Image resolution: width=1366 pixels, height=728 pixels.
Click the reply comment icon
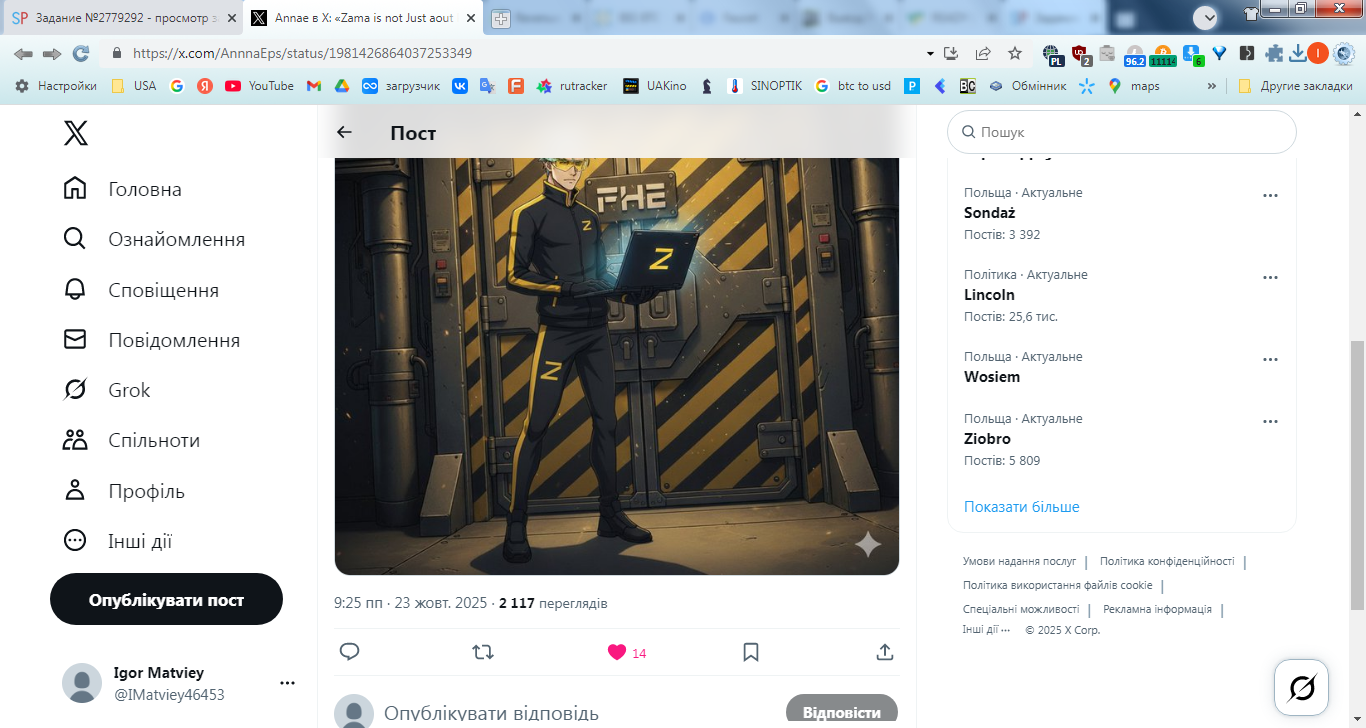pyautogui.click(x=350, y=652)
